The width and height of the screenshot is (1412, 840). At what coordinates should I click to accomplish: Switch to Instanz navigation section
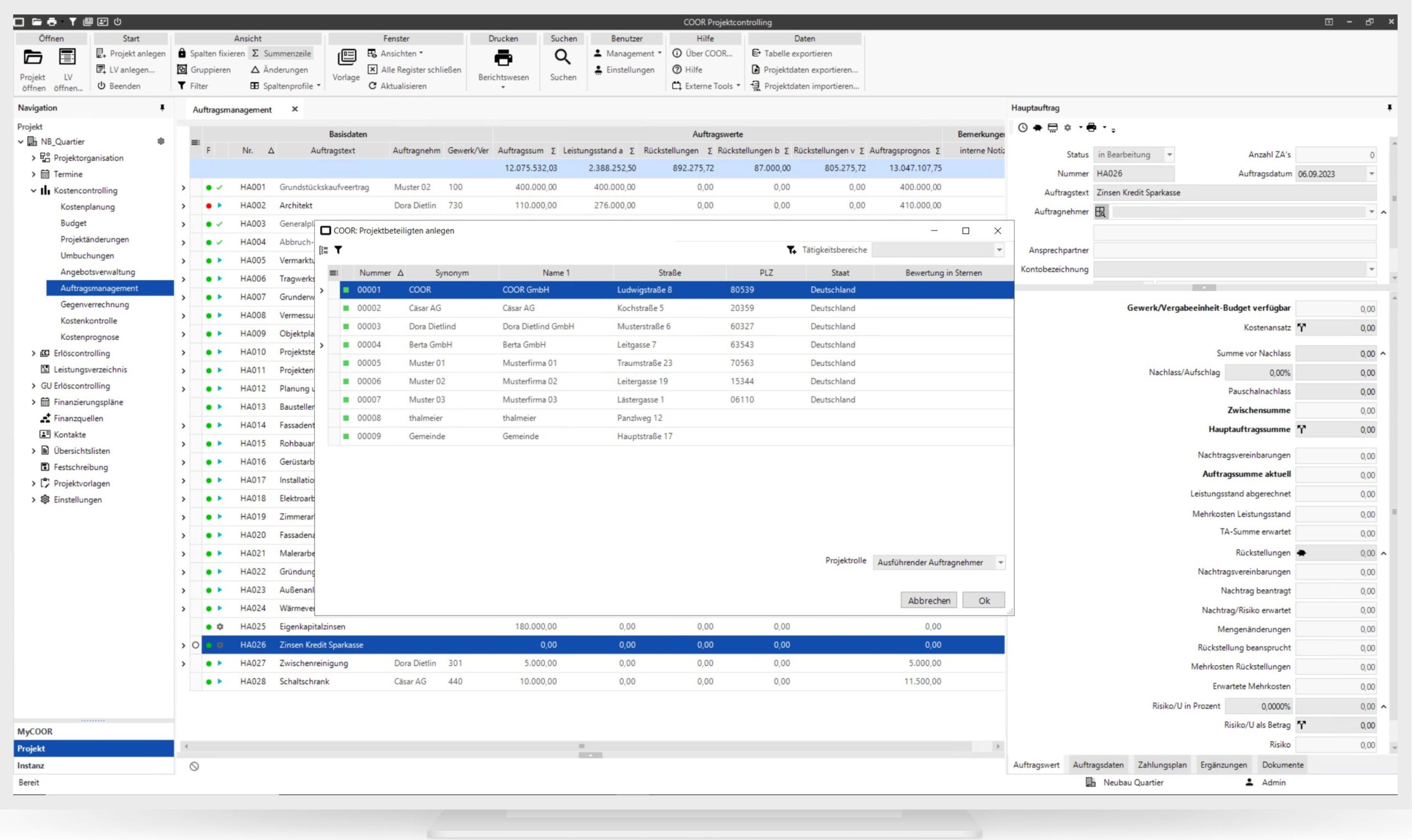[94, 766]
